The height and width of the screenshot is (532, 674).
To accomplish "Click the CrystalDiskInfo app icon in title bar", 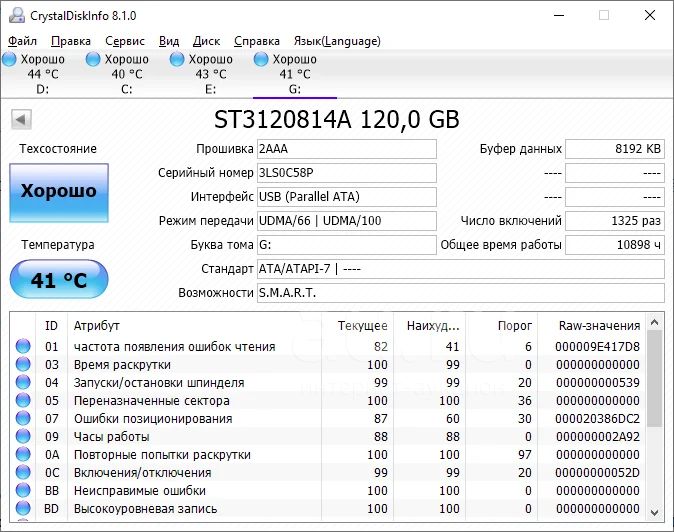I will 17,15.
